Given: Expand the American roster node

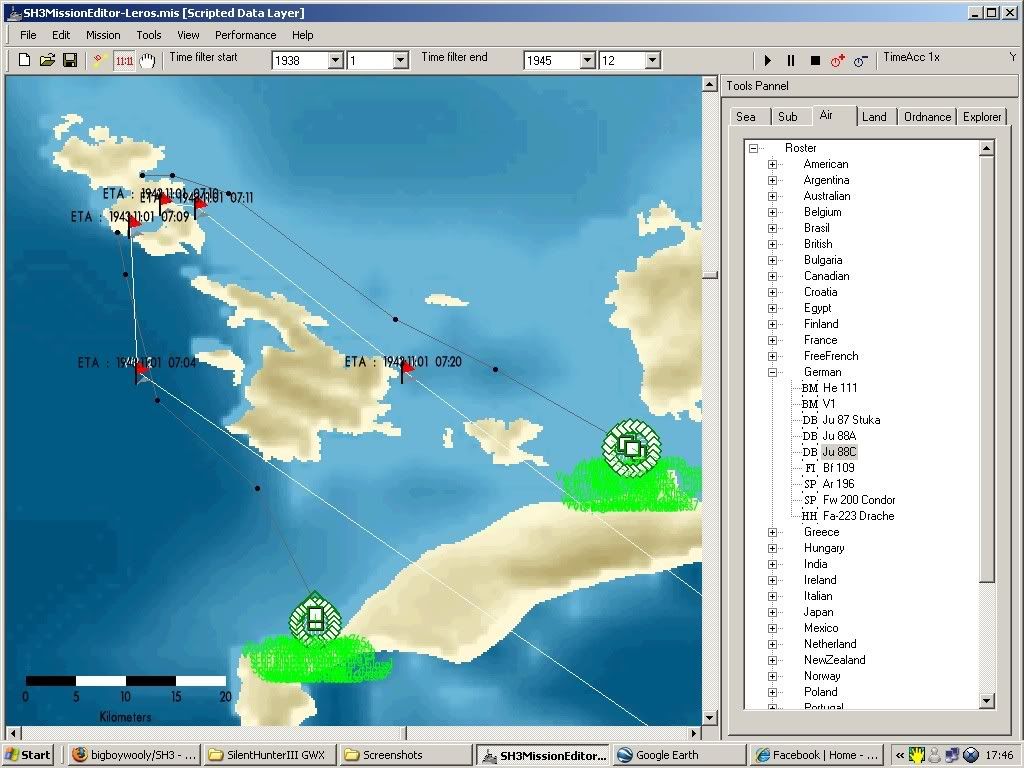Looking at the screenshot, I should 773,165.
